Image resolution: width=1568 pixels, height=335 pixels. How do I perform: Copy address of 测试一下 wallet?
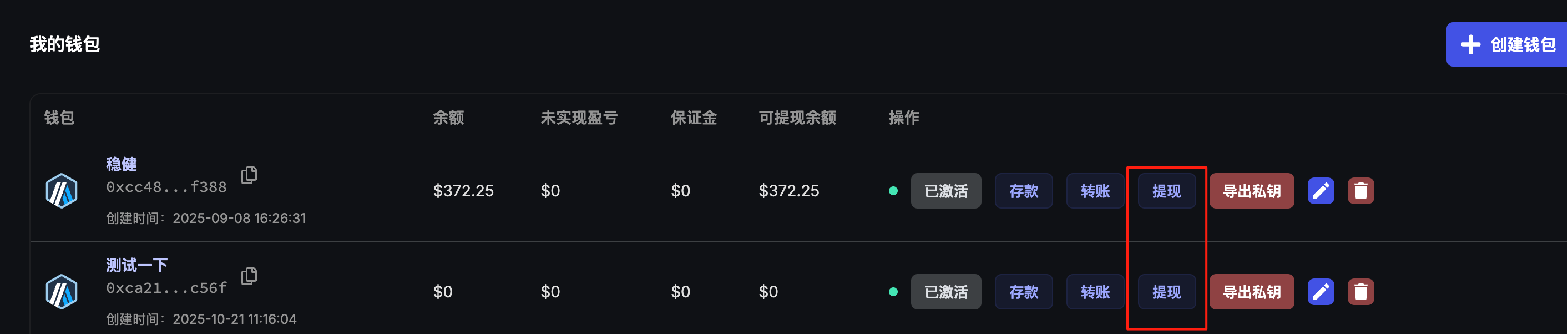pyautogui.click(x=249, y=276)
